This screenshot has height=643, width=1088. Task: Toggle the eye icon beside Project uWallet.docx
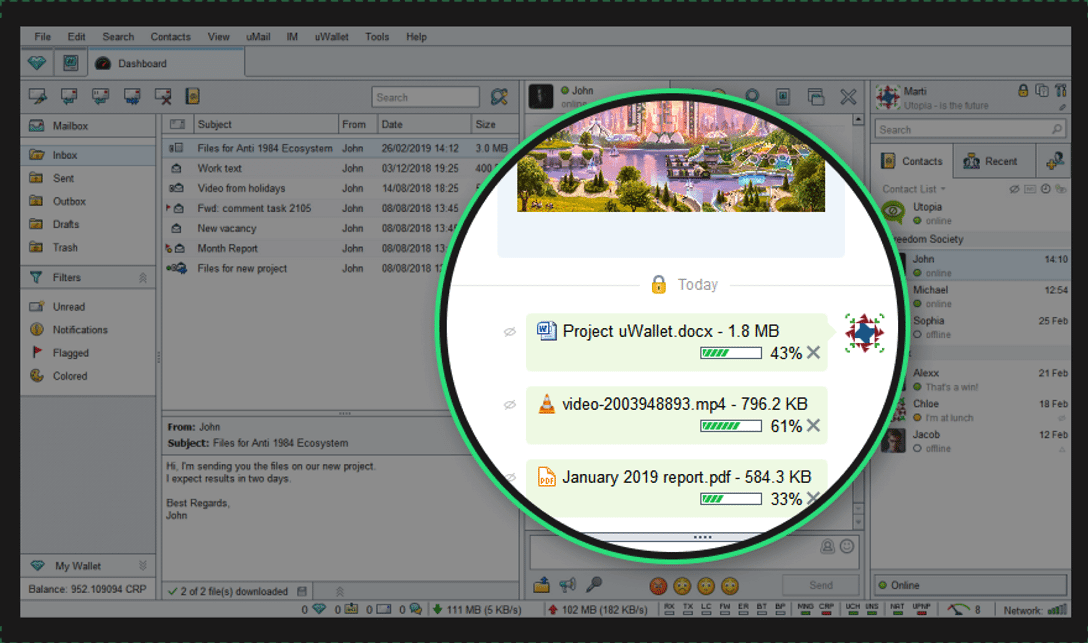509,332
